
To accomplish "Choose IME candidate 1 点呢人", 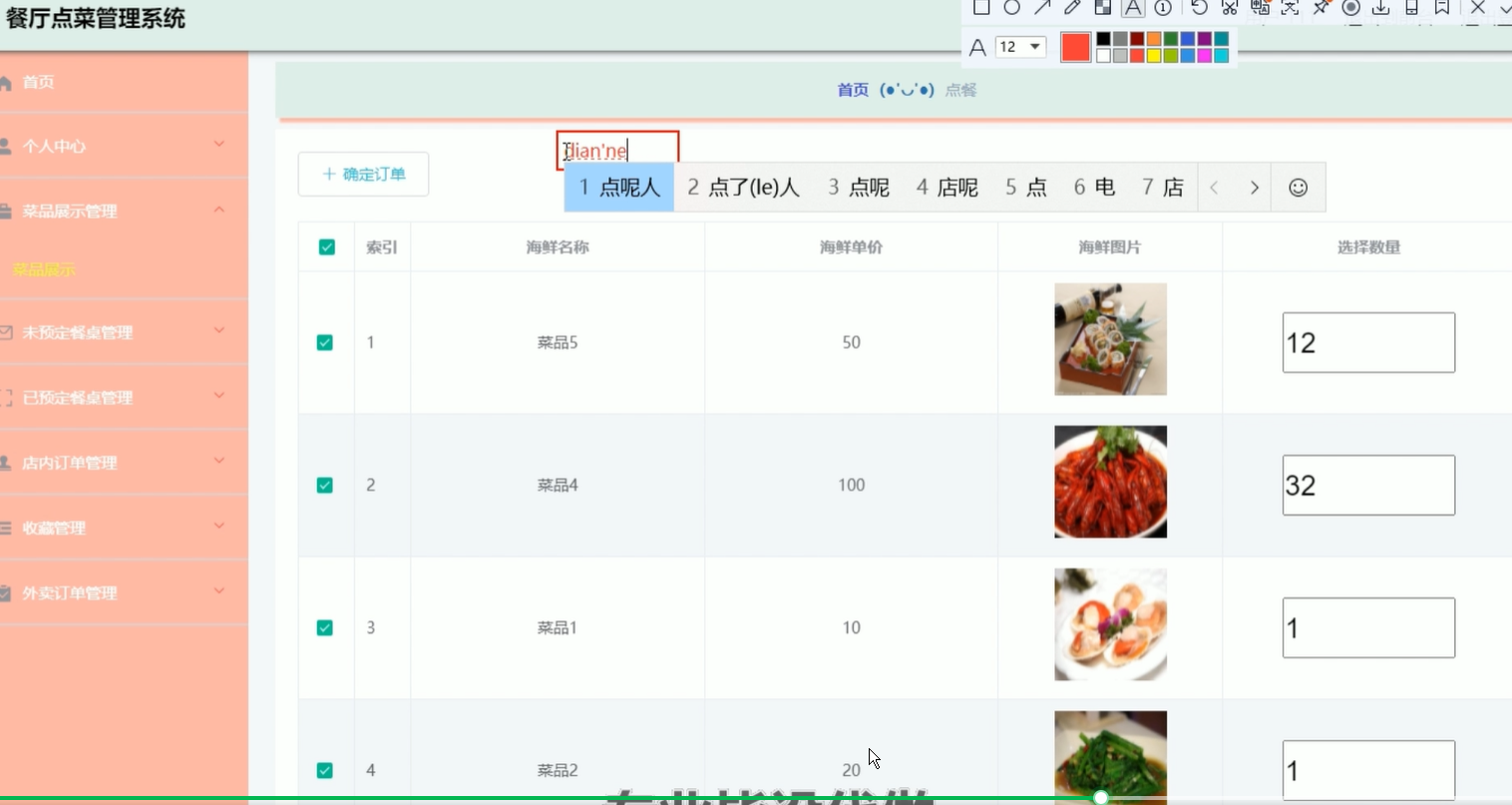I will pos(619,188).
